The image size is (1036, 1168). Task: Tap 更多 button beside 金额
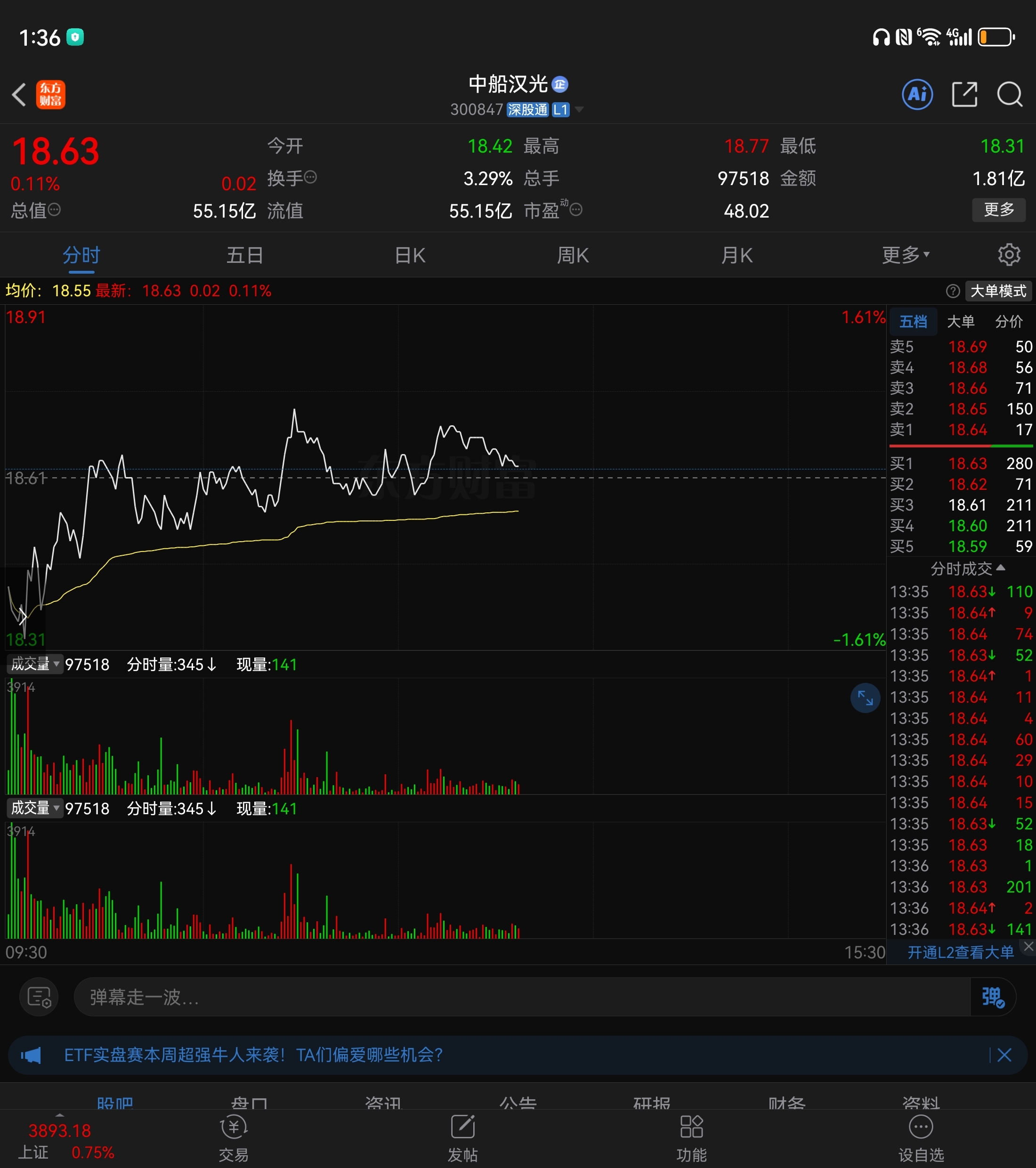pos(998,210)
